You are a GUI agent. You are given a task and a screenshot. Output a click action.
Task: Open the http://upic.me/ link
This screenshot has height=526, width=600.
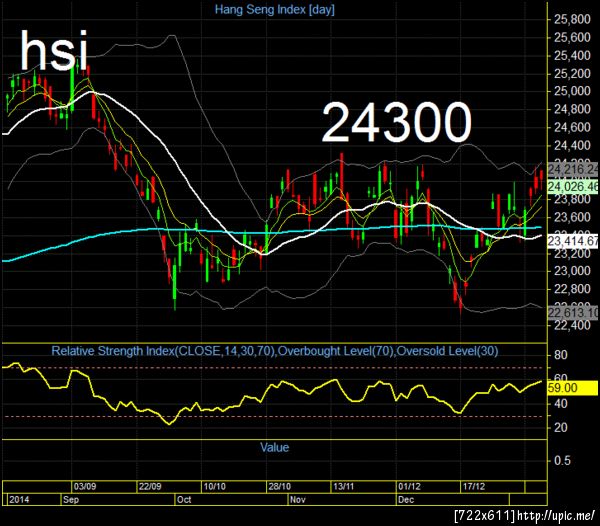[x=556, y=516]
